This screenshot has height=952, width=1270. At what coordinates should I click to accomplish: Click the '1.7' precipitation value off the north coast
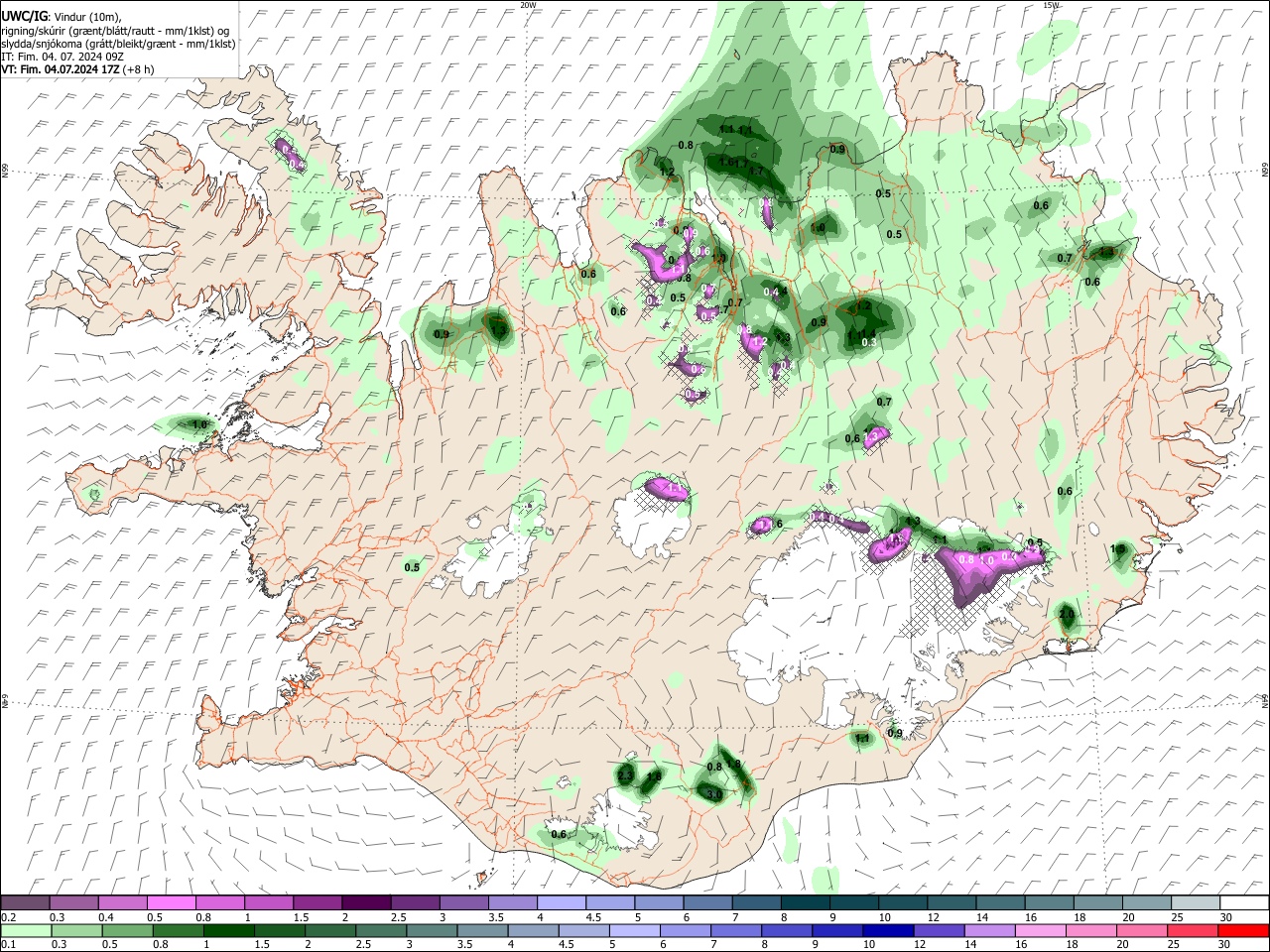point(756,171)
